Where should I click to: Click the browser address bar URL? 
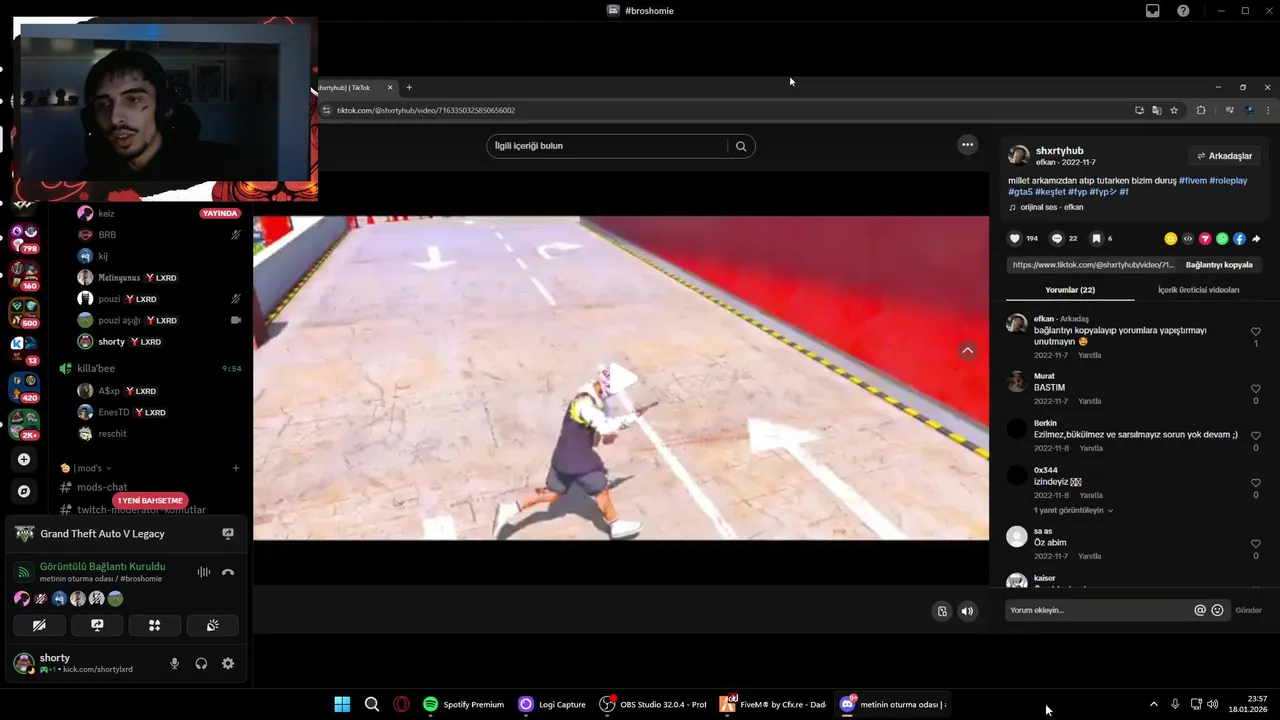coord(426,110)
